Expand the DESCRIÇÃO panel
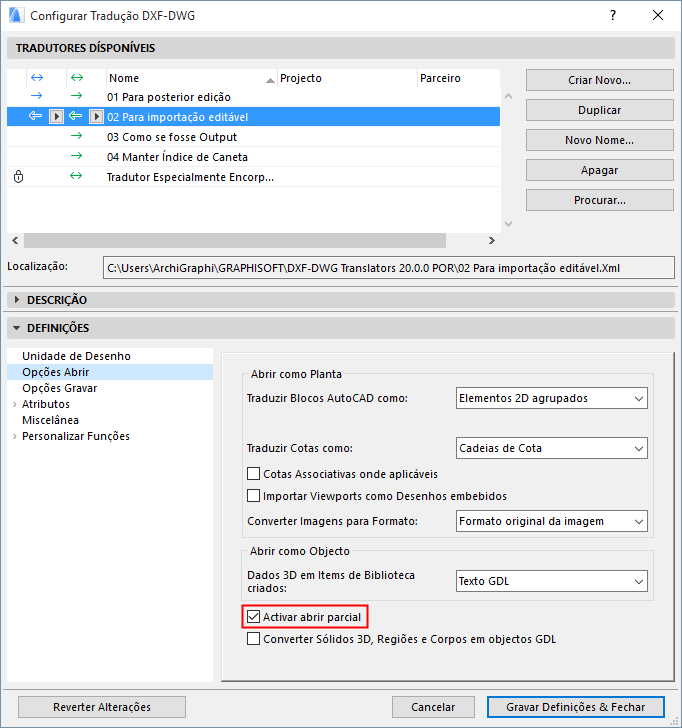 (x=17, y=300)
